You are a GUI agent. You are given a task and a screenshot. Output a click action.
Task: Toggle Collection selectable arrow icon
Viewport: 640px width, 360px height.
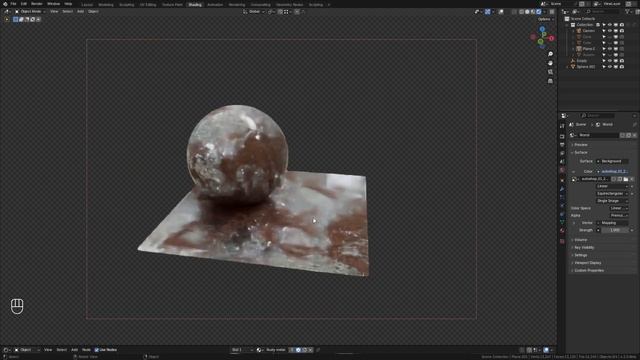coord(604,25)
